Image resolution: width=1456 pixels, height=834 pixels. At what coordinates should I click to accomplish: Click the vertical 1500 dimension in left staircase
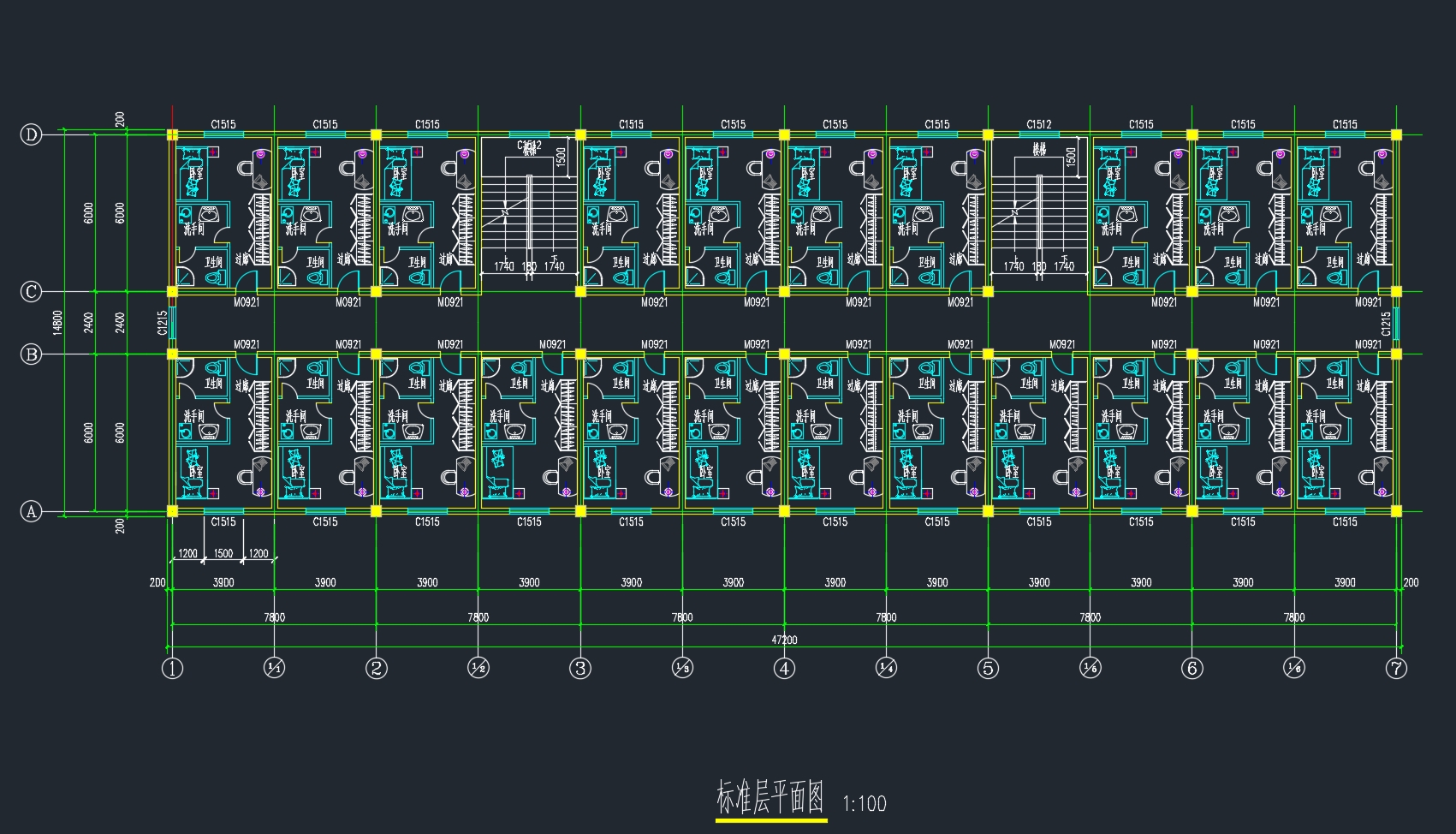pos(561,157)
